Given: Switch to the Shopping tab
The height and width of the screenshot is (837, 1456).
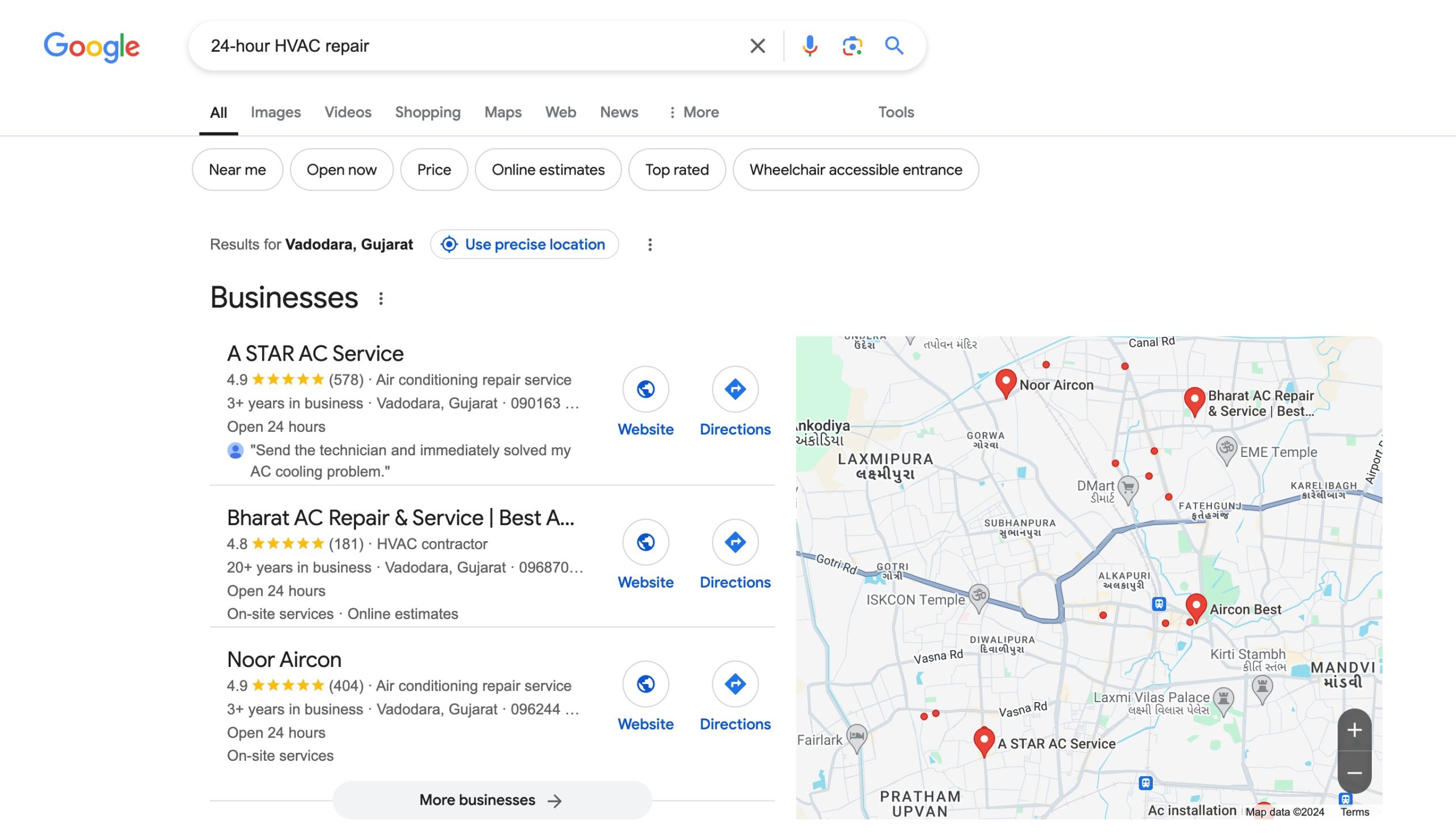Looking at the screenshot, I should [428, 112].
